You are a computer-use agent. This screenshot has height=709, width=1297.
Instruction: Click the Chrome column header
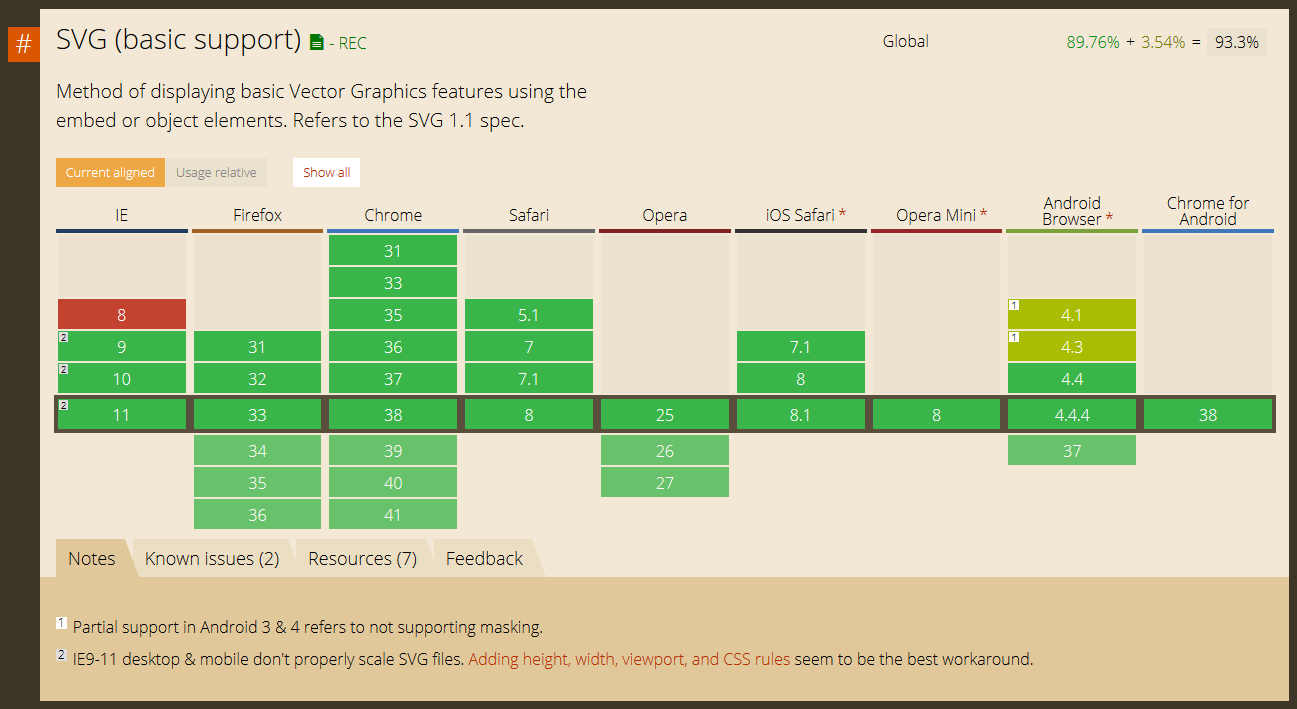pyautogui.click(x=393, y=215)
